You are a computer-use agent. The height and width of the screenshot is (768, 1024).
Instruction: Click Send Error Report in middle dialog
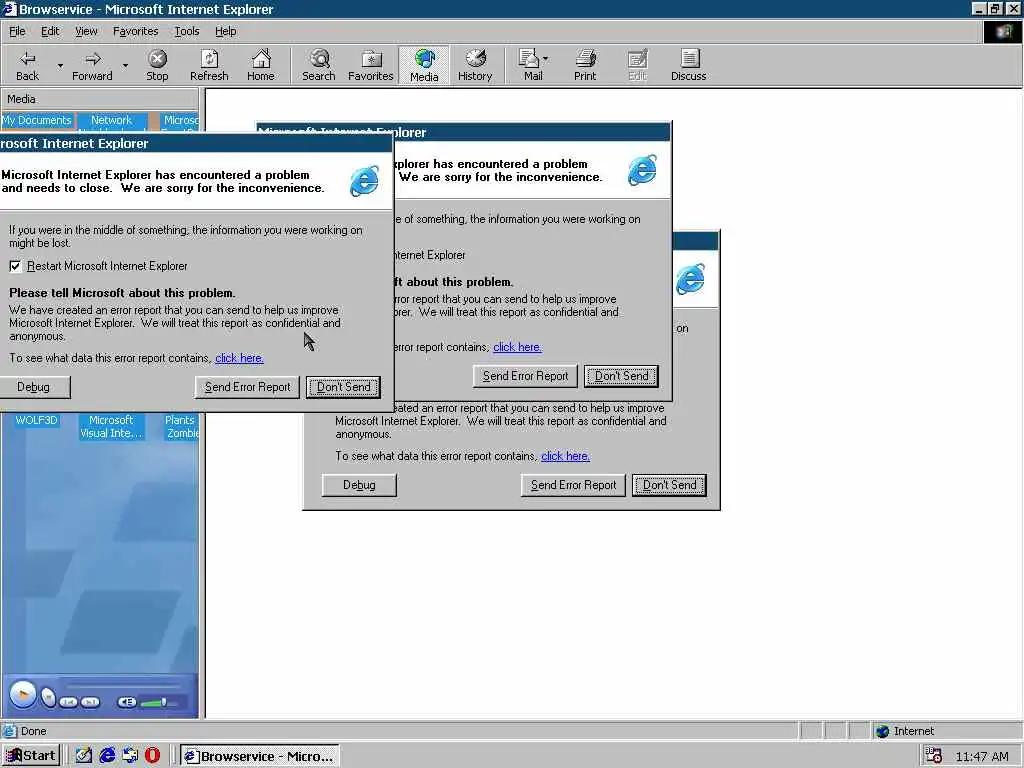tap(525, 376)
